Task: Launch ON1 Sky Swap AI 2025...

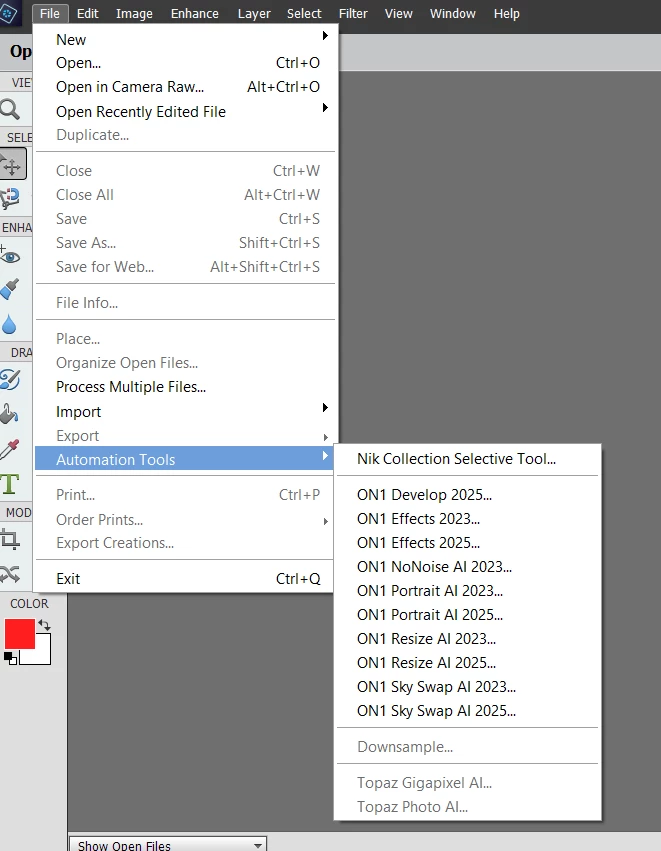Action: click(x=468, y=710)
